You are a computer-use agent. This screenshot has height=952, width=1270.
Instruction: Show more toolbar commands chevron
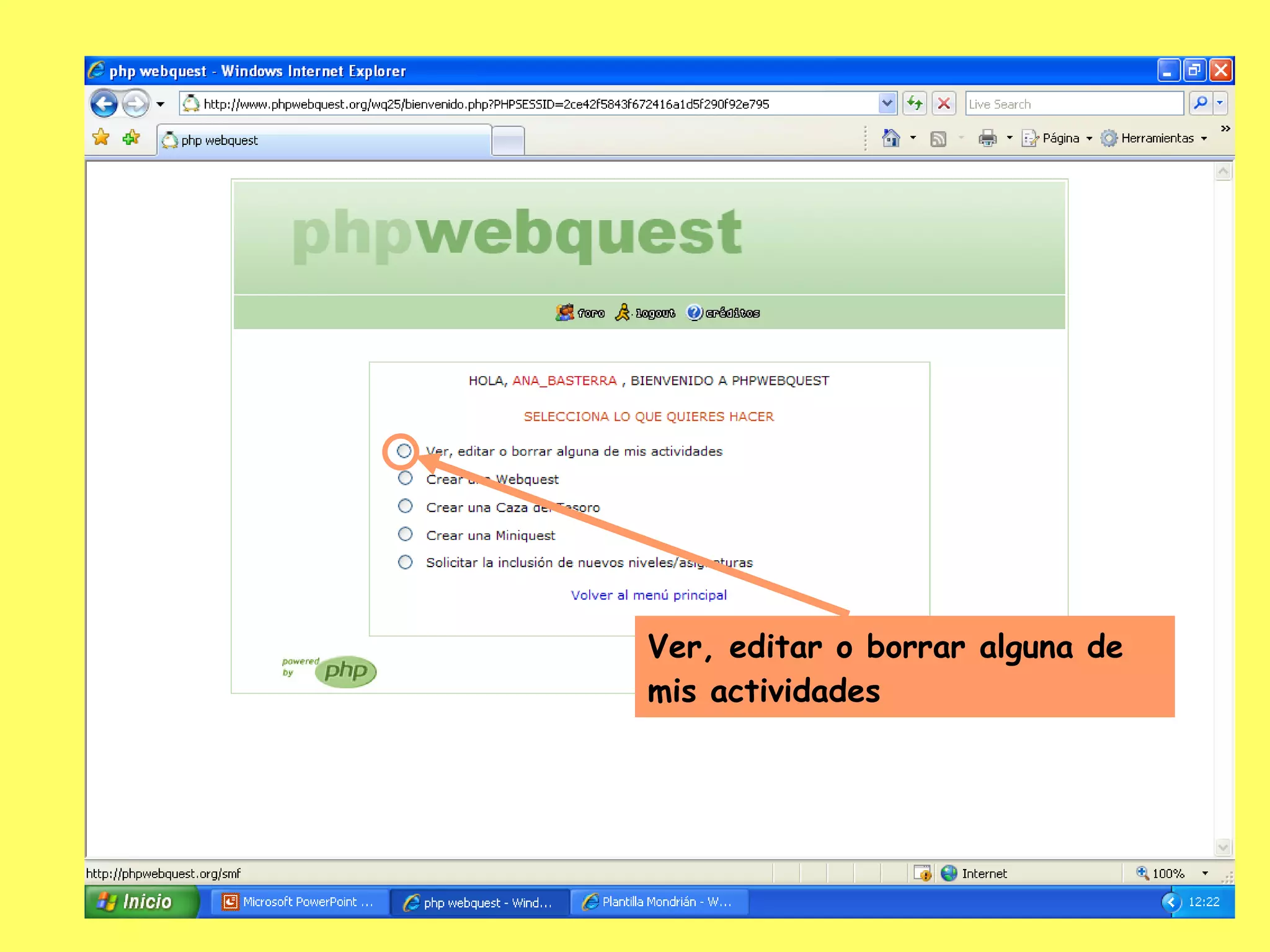pos(1225,129)
